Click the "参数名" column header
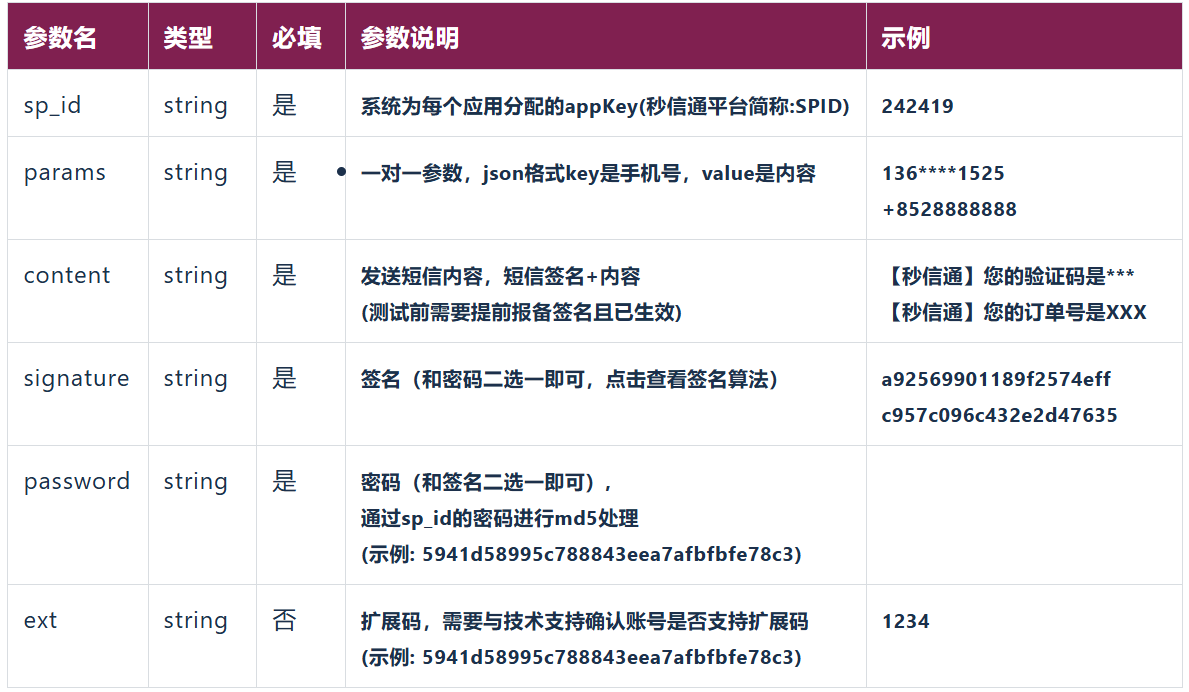 (60, 38)
